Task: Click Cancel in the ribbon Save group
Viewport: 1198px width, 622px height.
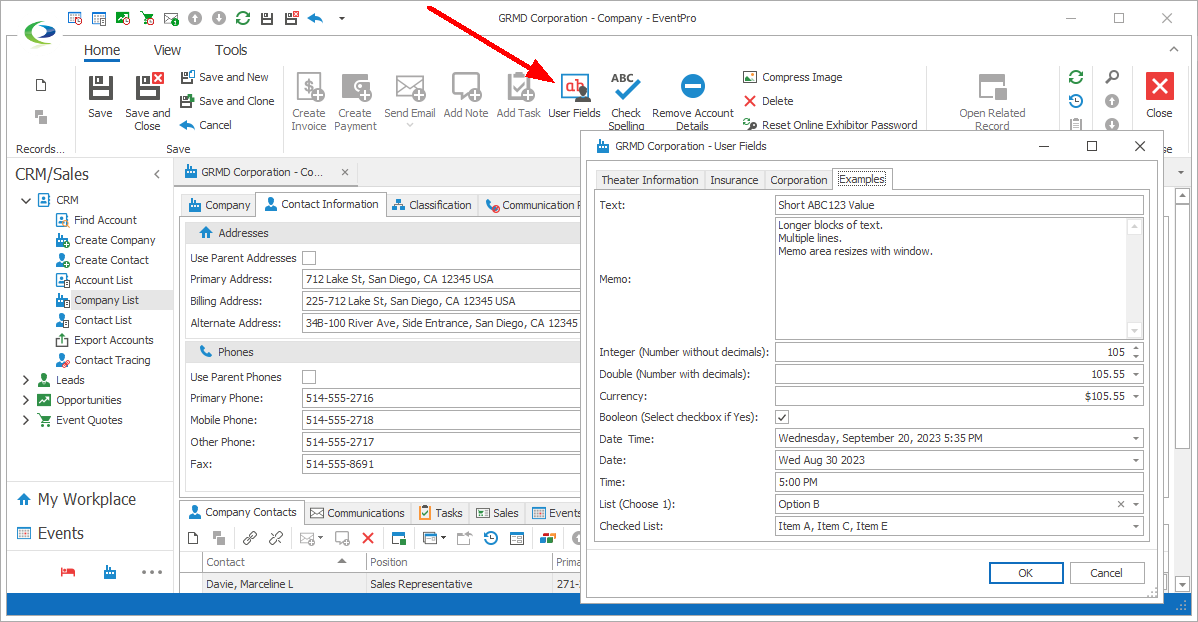Action: (x=206, y=125)
